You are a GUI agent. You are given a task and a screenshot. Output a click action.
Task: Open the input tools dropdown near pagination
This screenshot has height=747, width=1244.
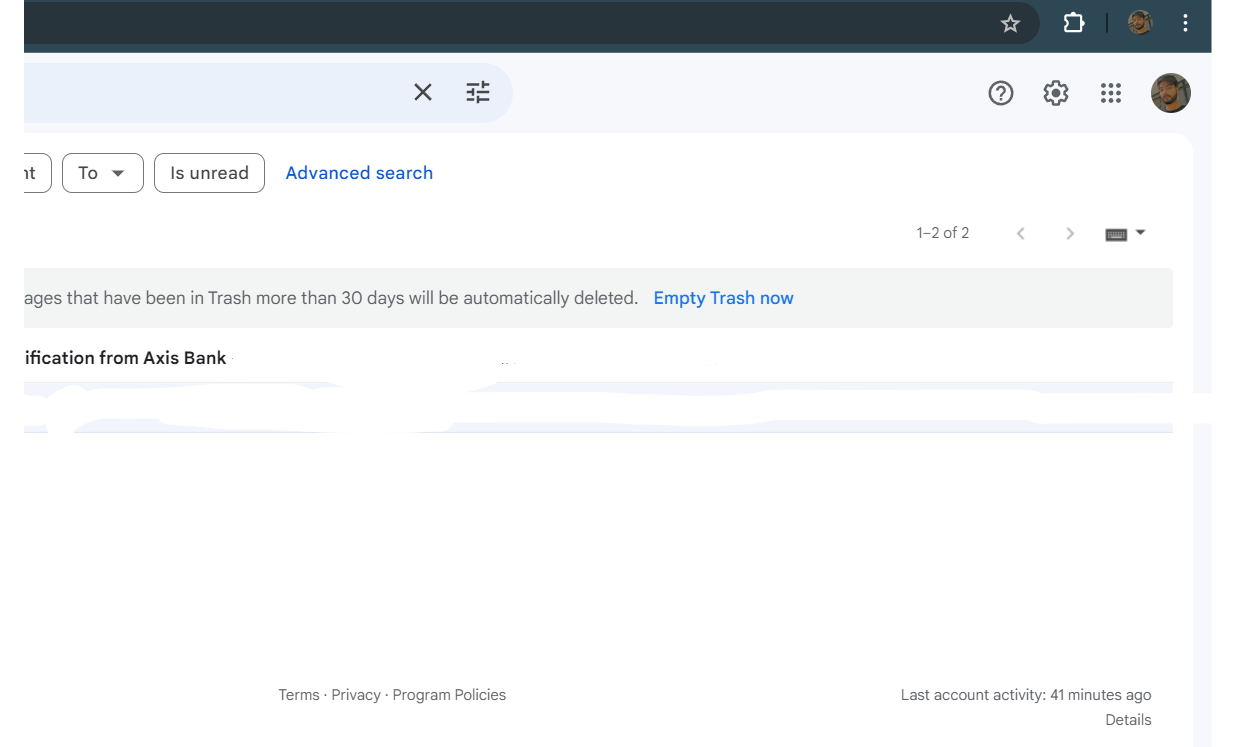(1126, 233)
